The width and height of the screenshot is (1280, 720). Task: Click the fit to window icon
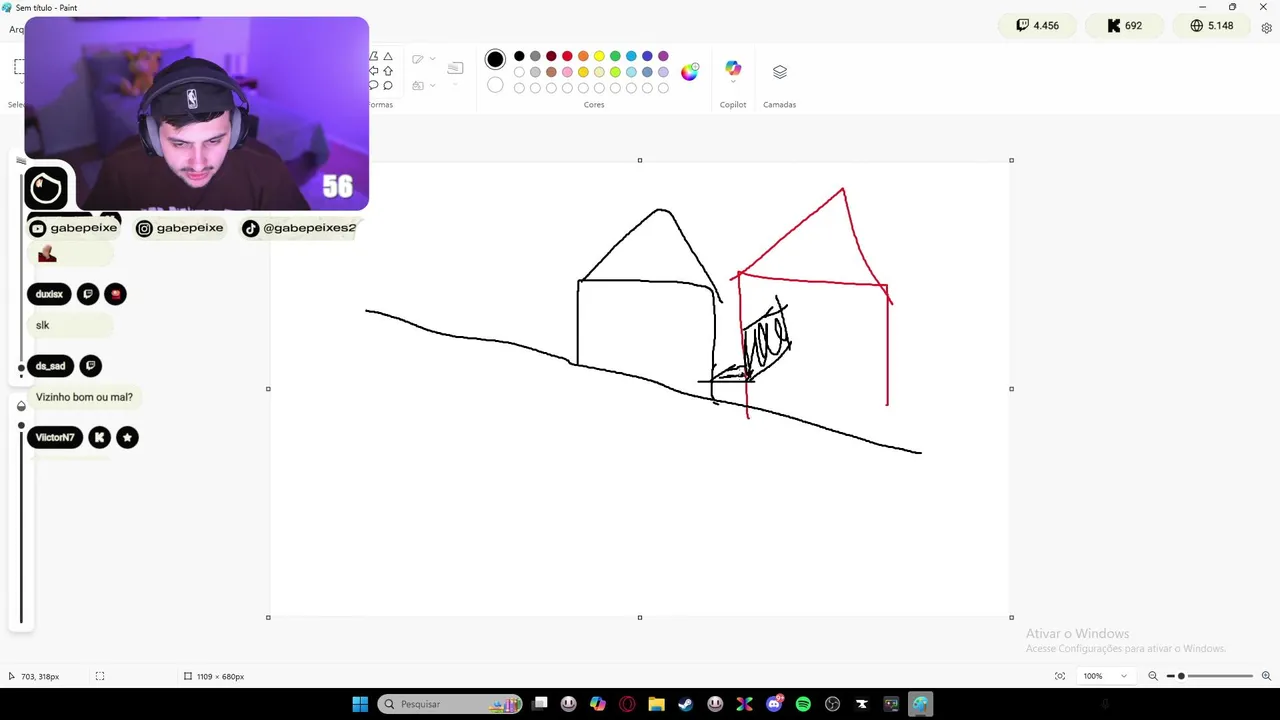(1060, 676)
